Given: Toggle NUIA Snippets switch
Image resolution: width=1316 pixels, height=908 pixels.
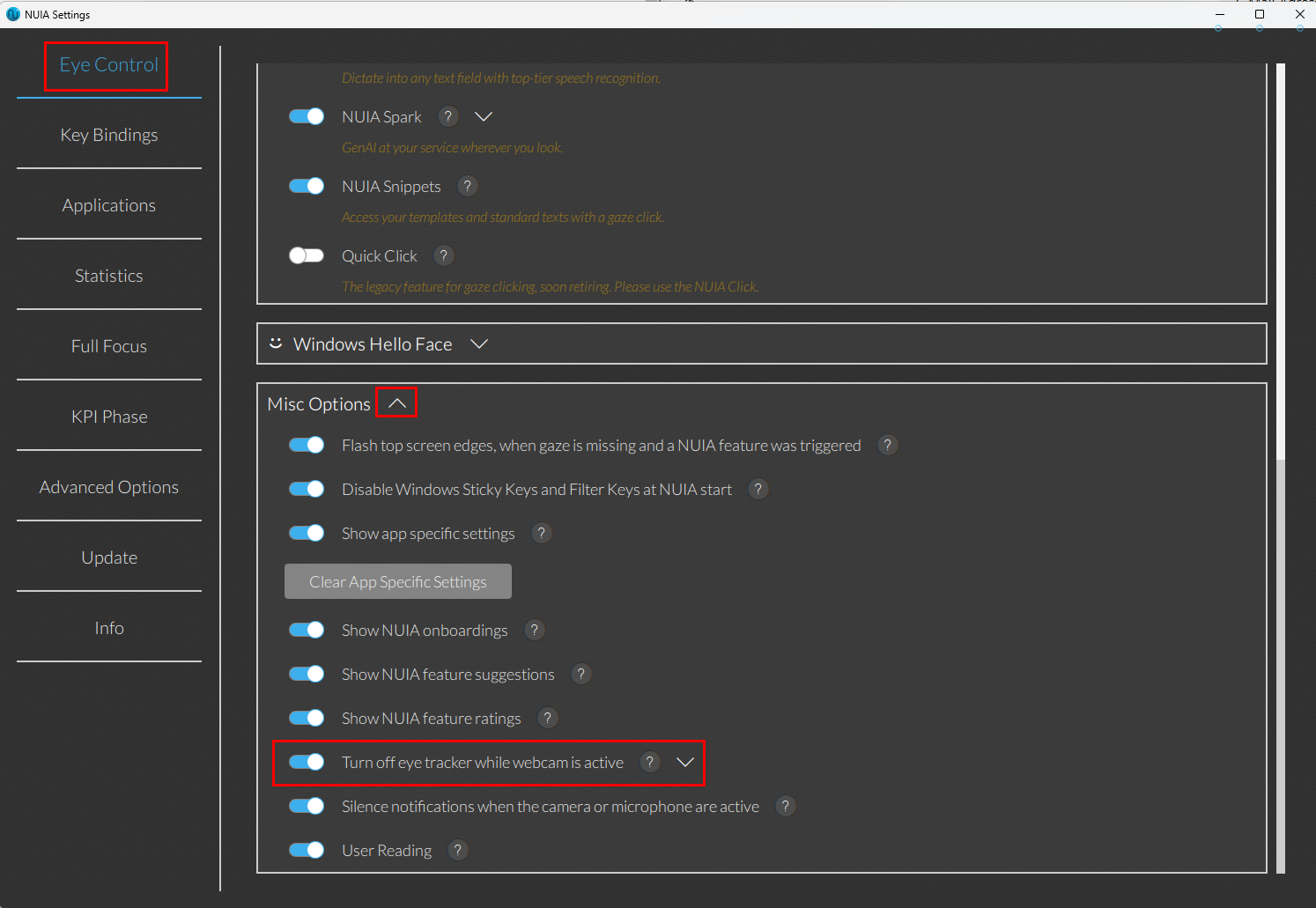Looking at the screenshot, I should click(x=307, y=186).
